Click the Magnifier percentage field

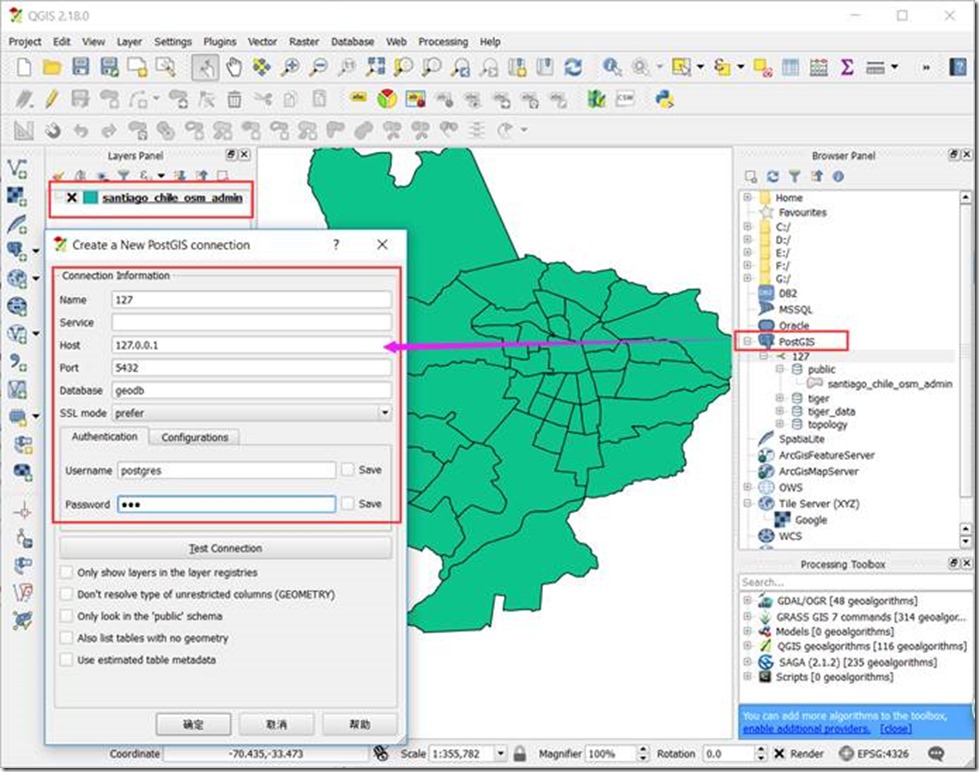click(x=605, y=755)
